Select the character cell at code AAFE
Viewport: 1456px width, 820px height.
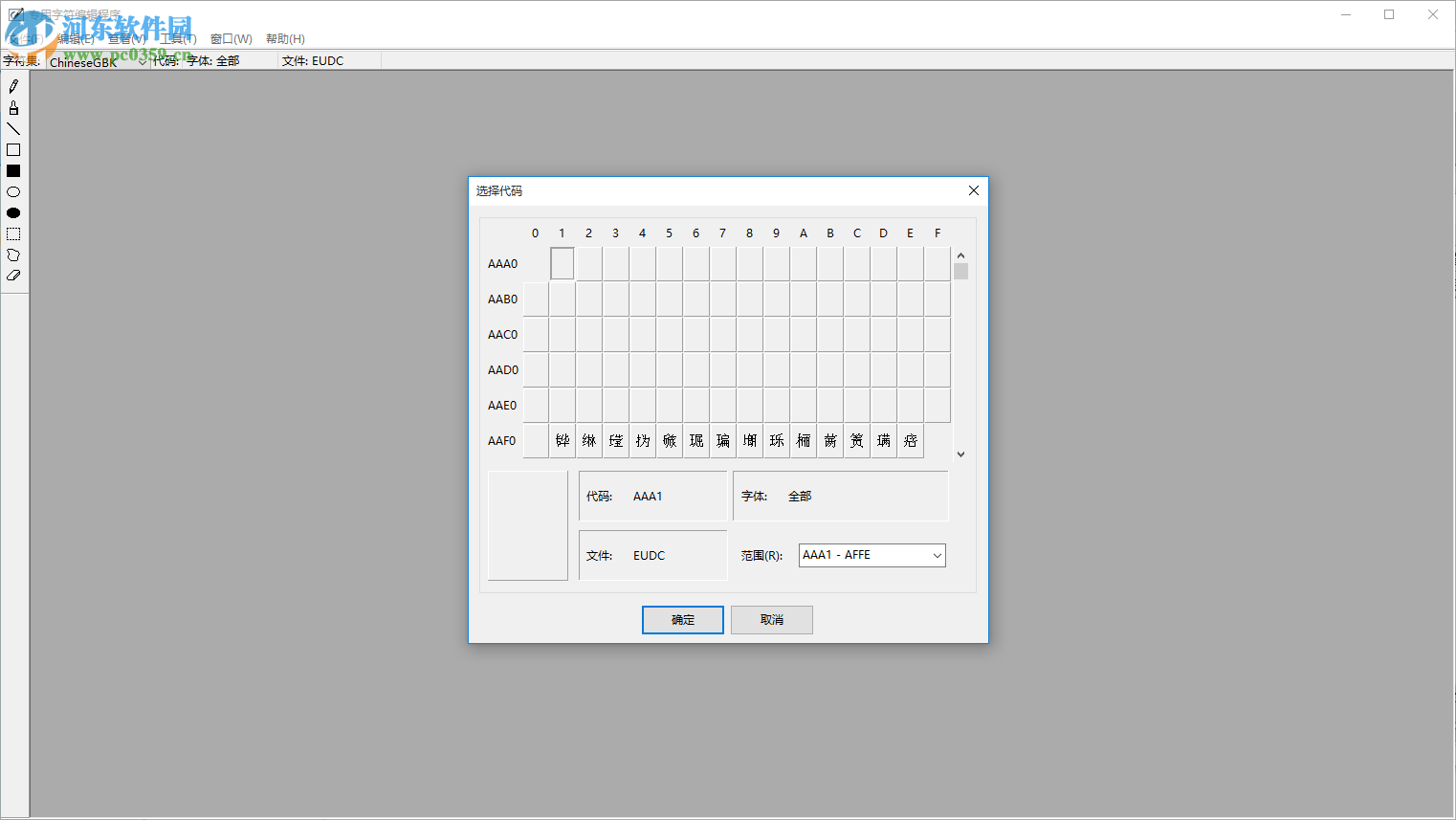point(911,440)
